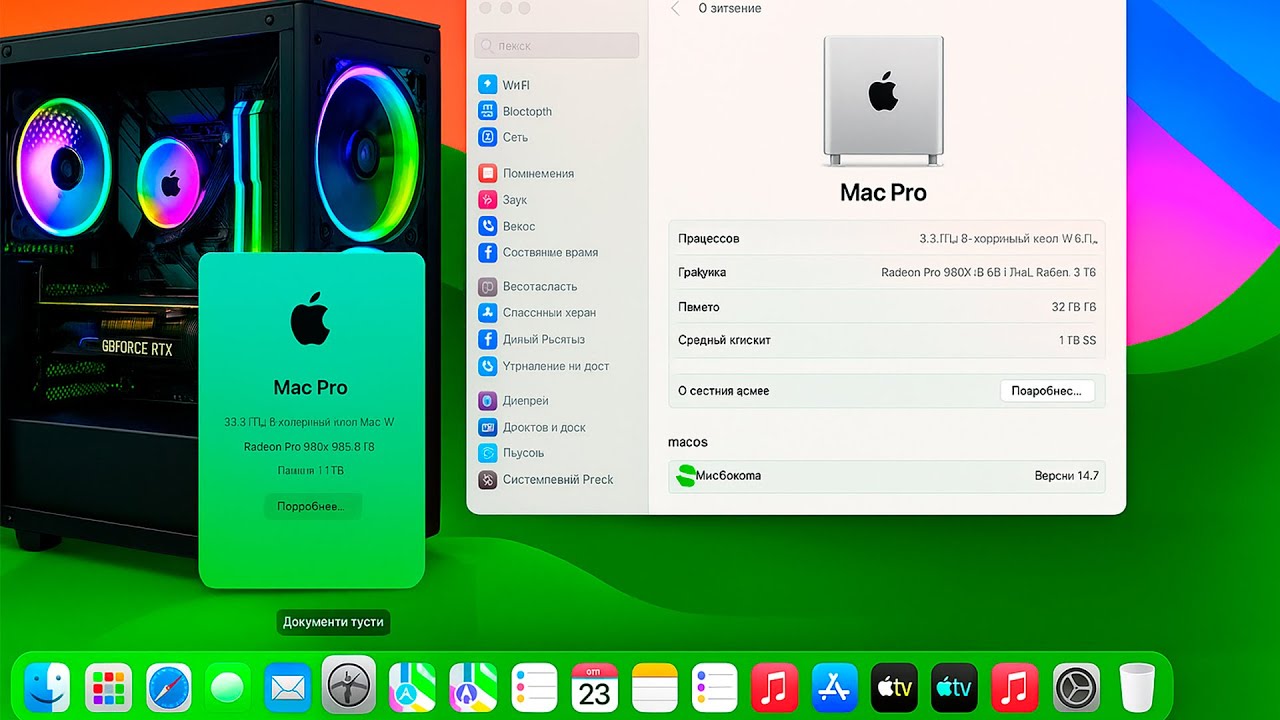1280x720 pixels.
Task: Focus the settings sidebar search field
Action: click(x=556, y=45)
